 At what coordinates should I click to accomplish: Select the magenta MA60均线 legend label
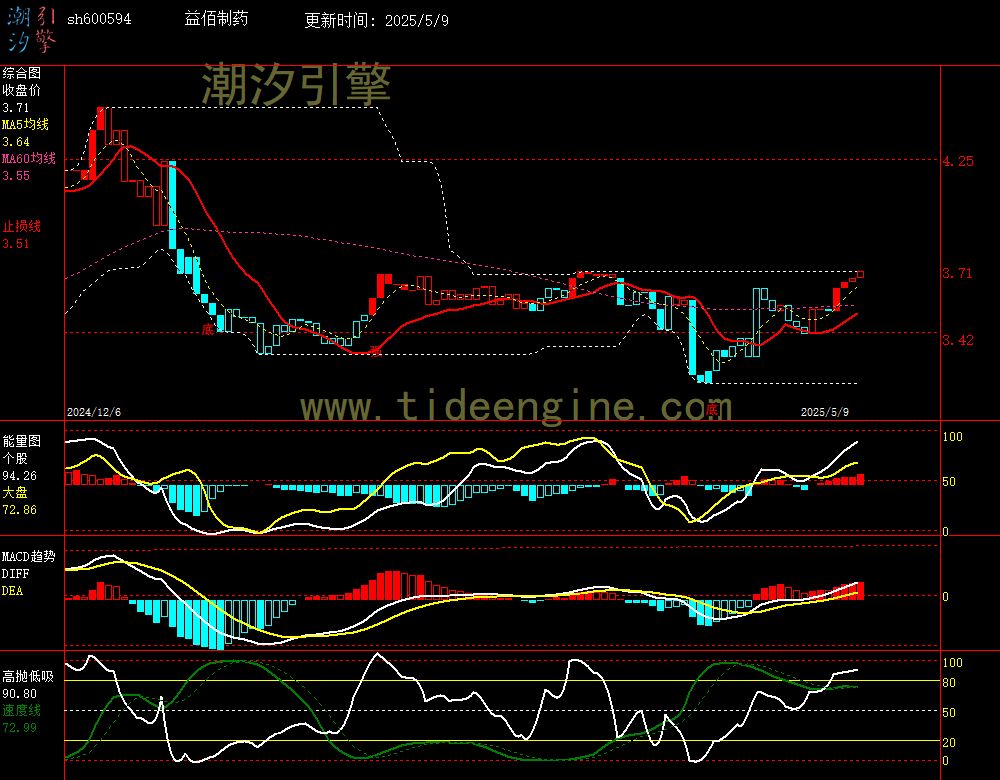[x=29, y=158]
